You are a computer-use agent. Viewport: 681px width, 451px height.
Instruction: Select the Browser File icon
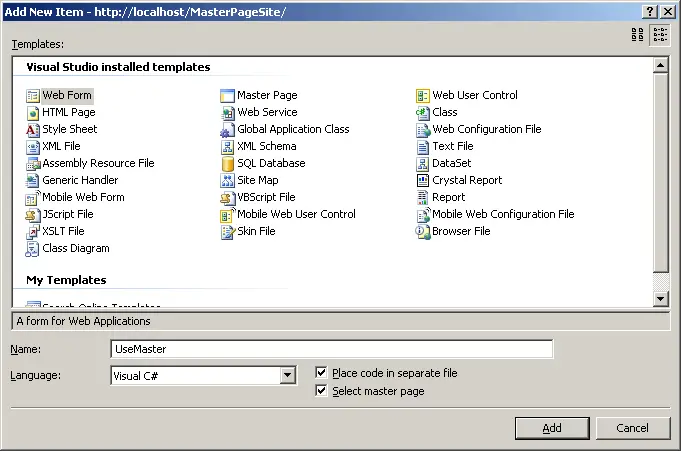click(423, 232)
